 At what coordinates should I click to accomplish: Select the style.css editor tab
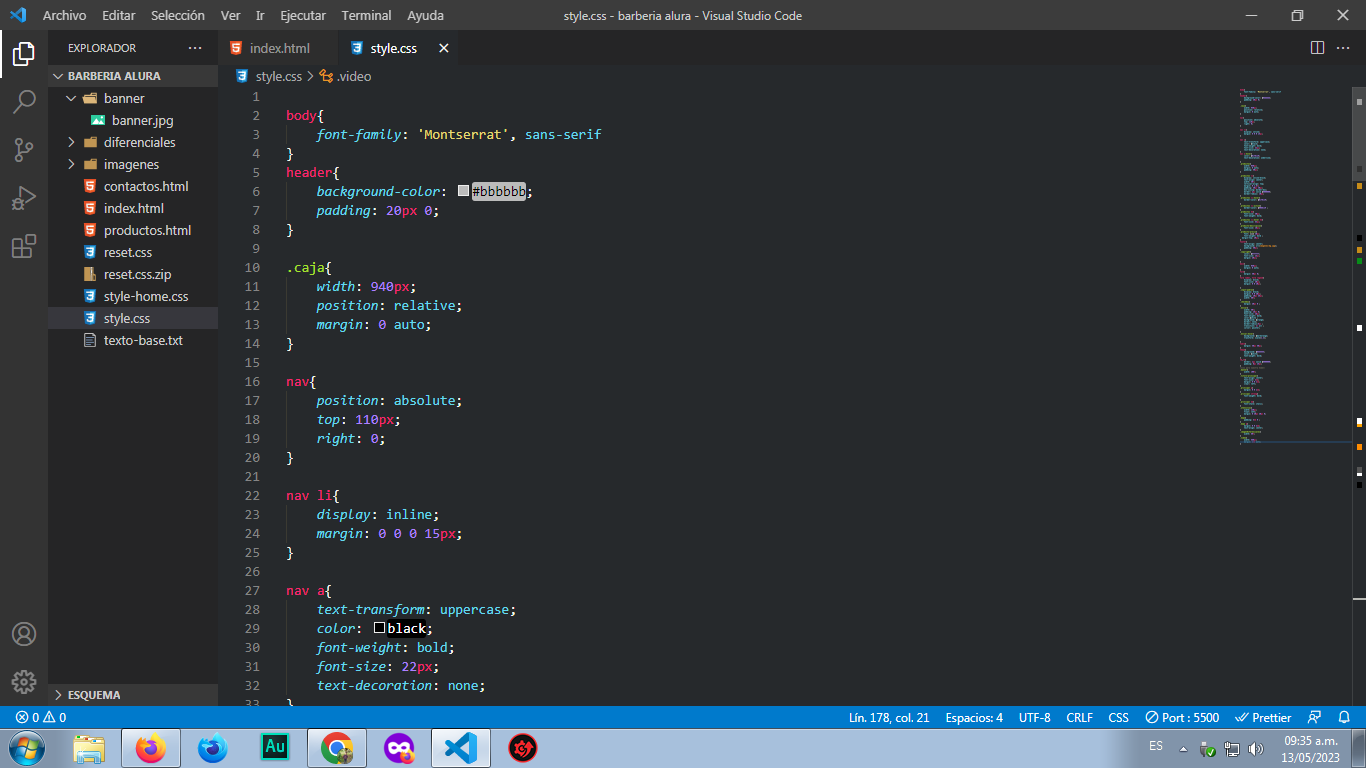coord(393,48)
